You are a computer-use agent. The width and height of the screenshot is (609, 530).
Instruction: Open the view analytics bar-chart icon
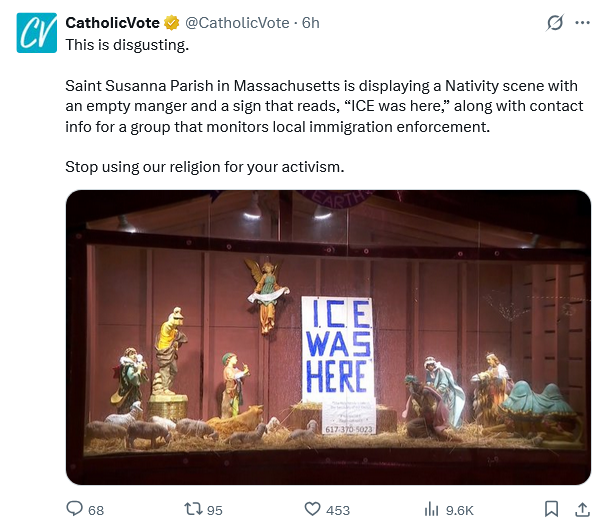[x=432, y=509]
